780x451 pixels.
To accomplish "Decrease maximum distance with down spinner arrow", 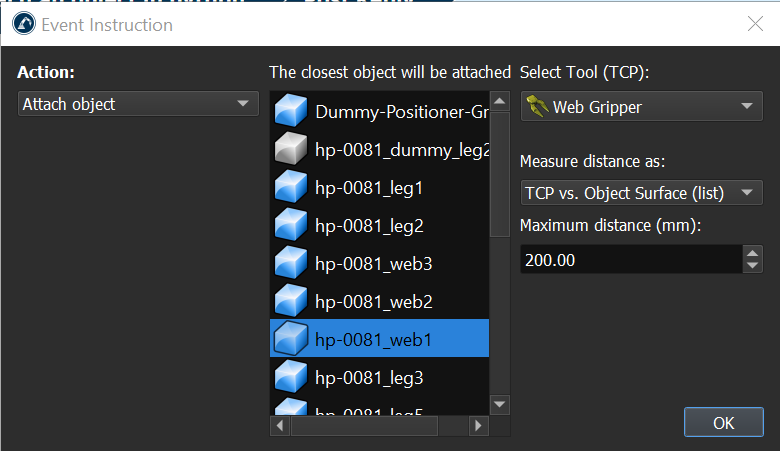I will coord(752,266).
